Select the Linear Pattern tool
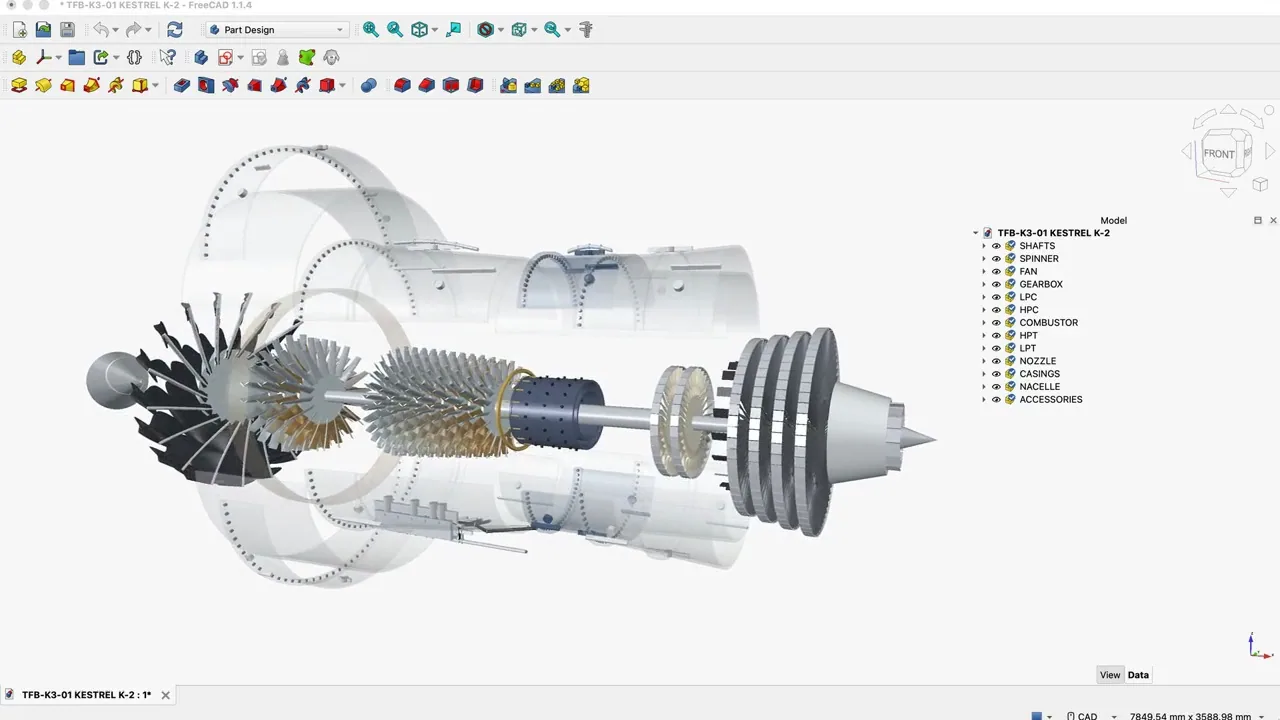Image resolution: width=1280 pixels, height=720 pixels. [x=533, y=86]
